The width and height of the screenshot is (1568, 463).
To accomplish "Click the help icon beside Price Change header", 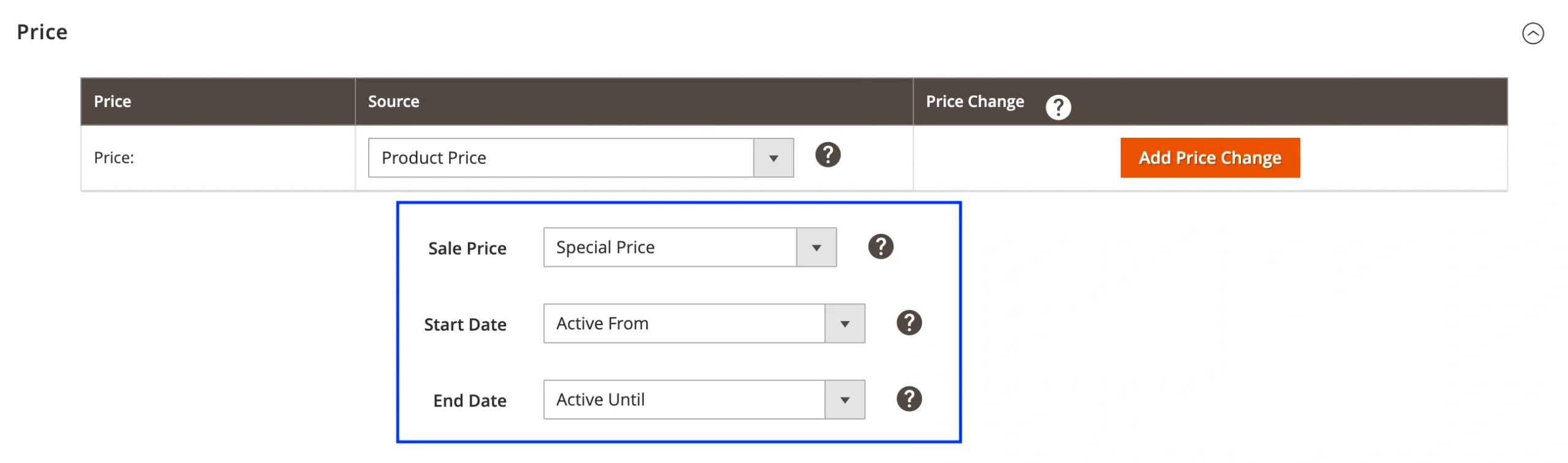I will (x=1059, y=107).
